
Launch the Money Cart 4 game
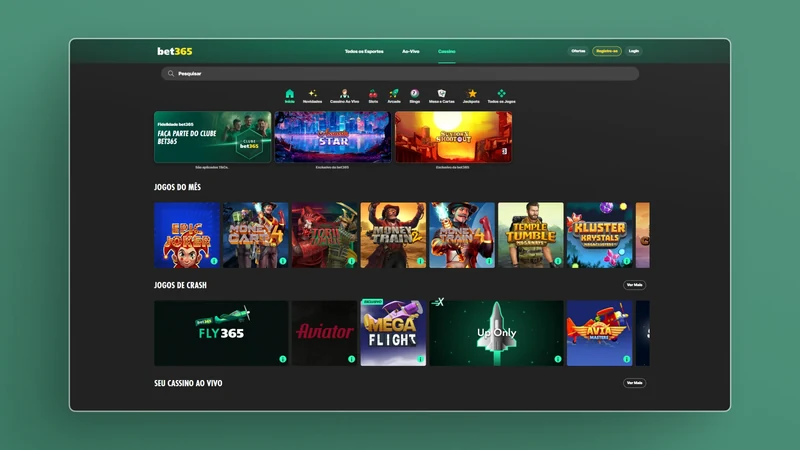click(x=256, y=235)
